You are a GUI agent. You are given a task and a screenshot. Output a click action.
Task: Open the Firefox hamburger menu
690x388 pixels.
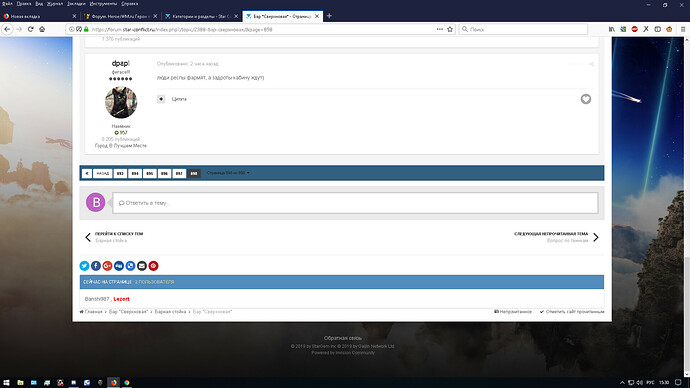click(x=683, y=29)
